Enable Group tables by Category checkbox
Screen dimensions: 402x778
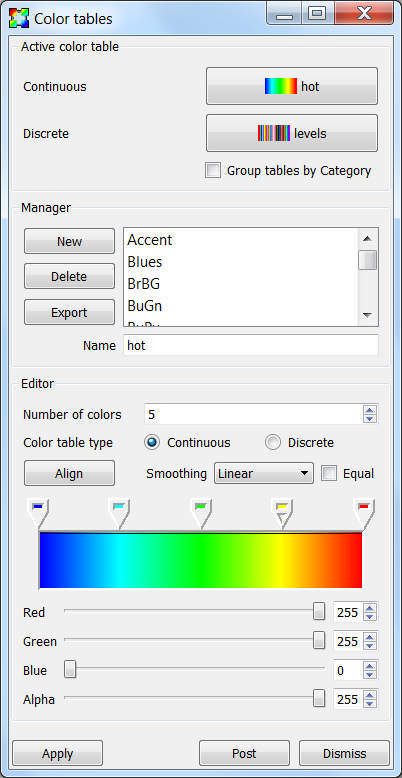pyautogui.click(x=213, y=171)
